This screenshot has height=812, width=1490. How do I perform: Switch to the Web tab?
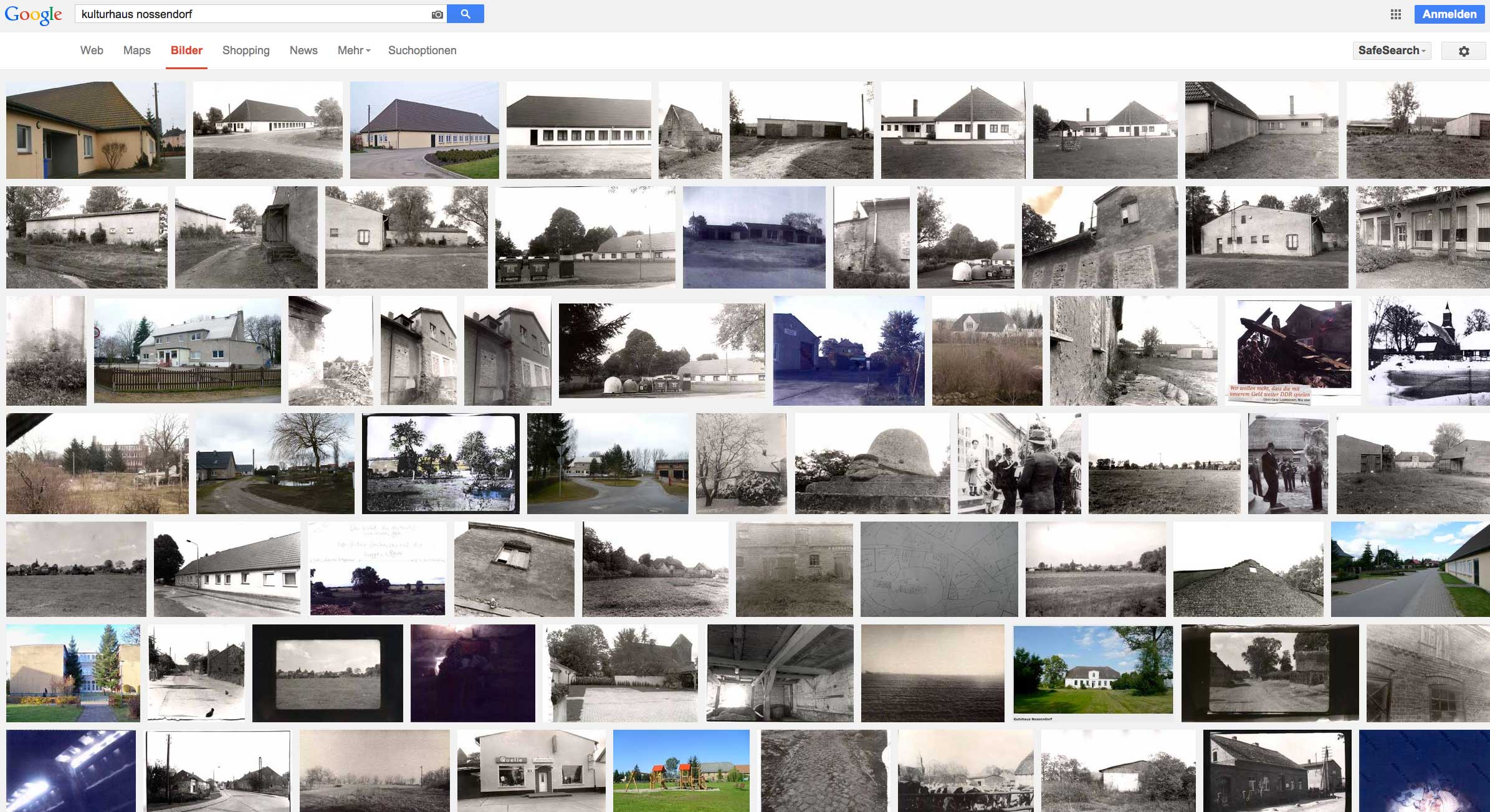pyautogui.click(x=92, y=50)
